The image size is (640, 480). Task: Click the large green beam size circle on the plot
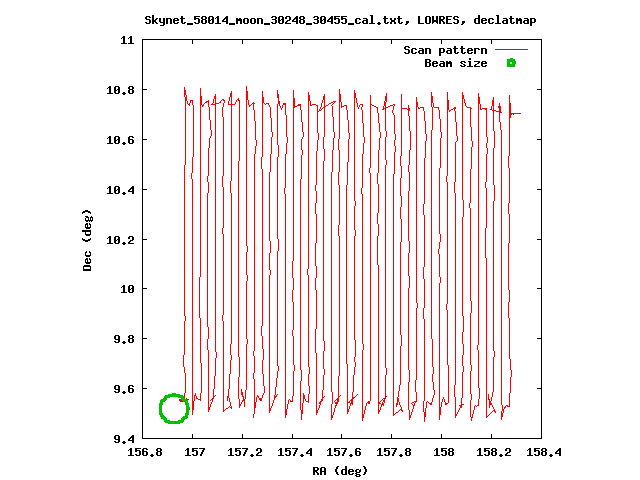(x=174, y=408)
